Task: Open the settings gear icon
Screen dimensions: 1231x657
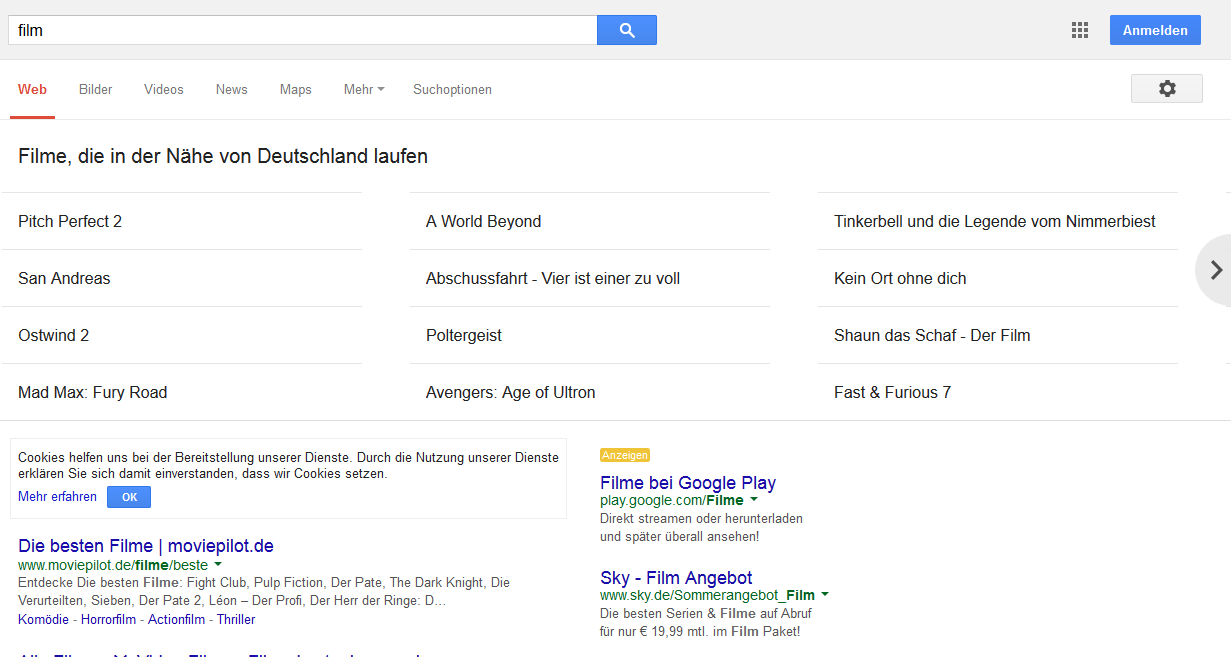Action: click(x=1166, y=88)
